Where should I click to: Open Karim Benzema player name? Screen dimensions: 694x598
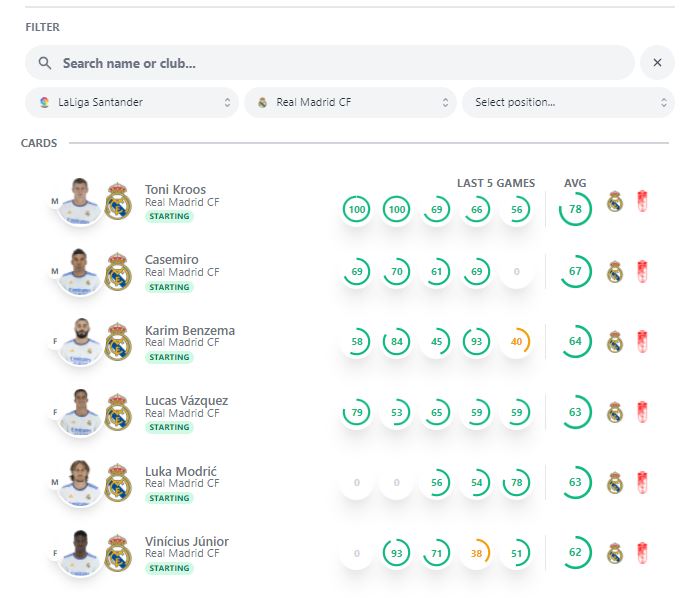tap(190, 330)
